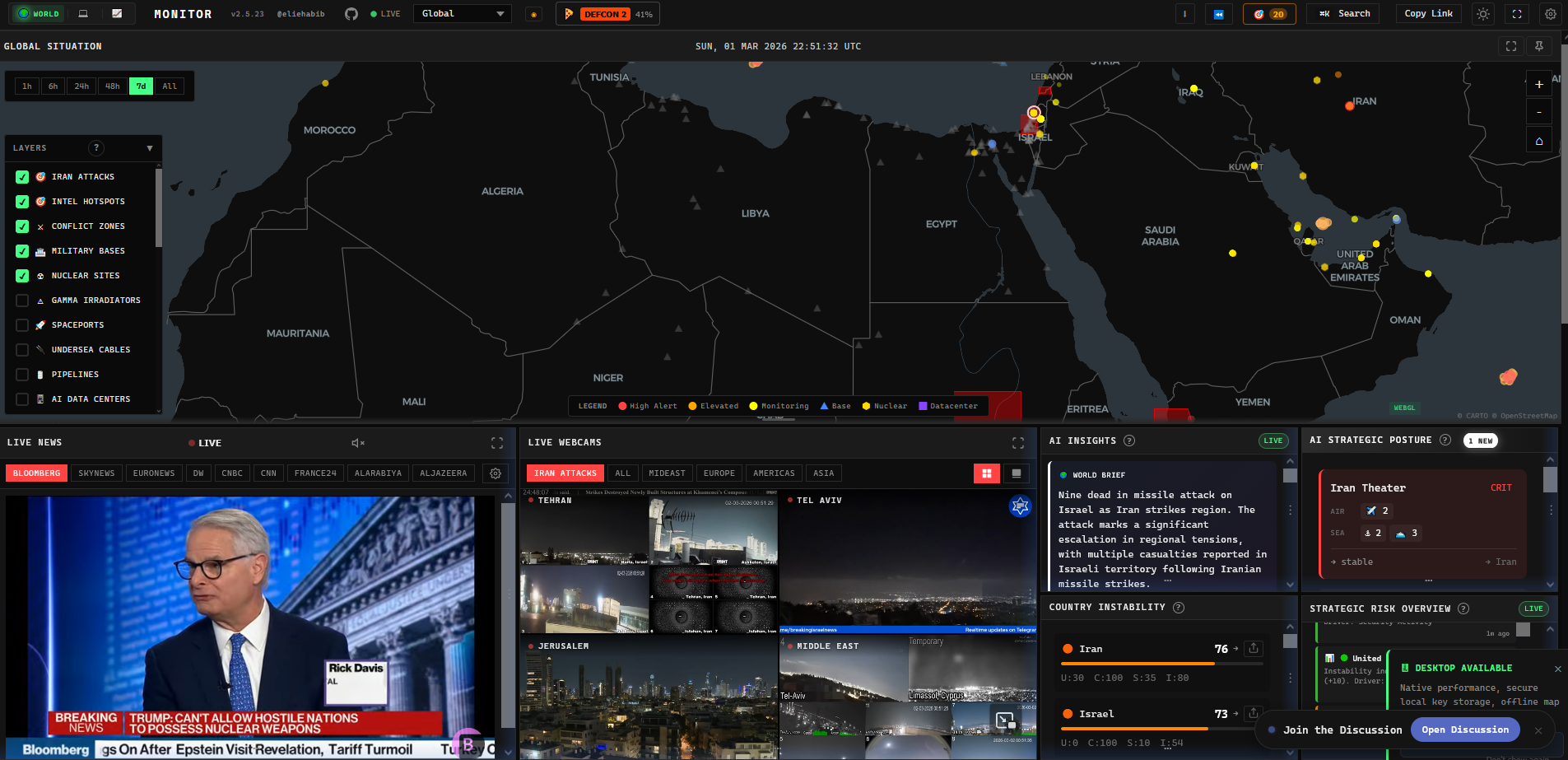Reset map to home view

(x=1539, y=141)
